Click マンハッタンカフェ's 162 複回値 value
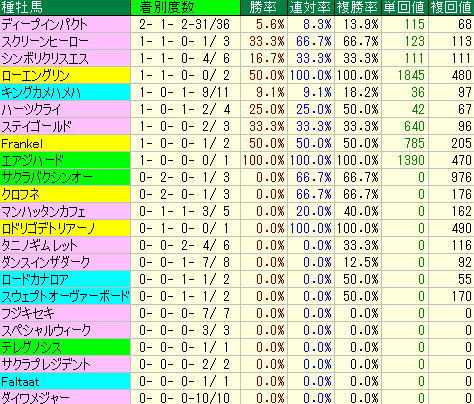Image resolution: width=474 pixels, height=404 pixels. [x=461, y=211]
